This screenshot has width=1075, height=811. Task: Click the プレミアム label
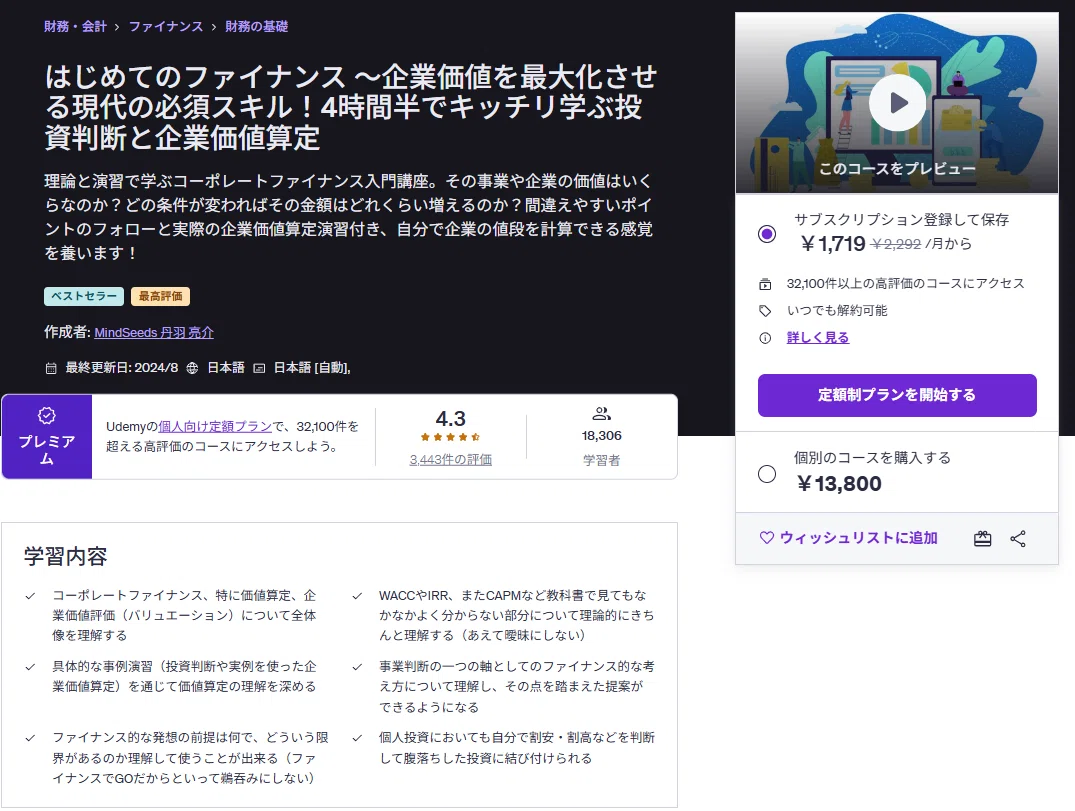tap(47, 450)
